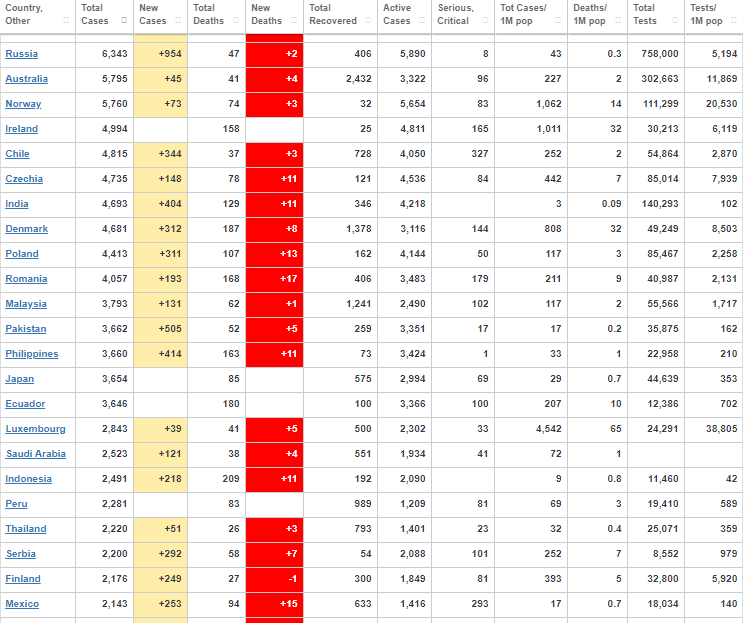
Task: Open the Mexico country link
Action: 22,604
